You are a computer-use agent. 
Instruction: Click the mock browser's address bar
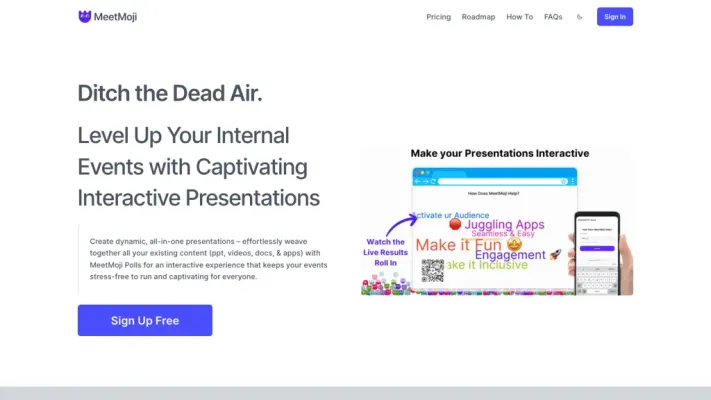coord(500,182)
